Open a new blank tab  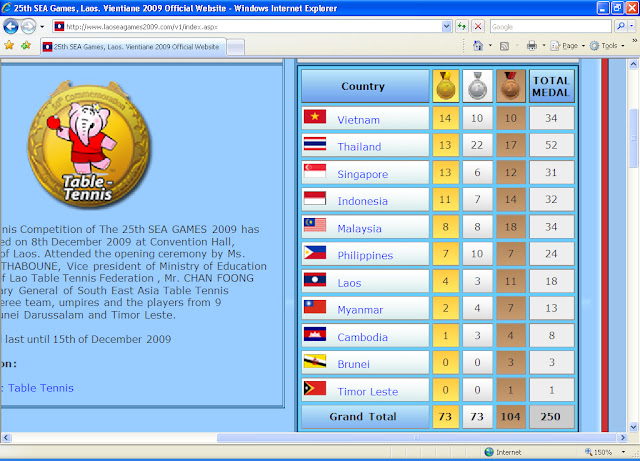coord(236,47)
